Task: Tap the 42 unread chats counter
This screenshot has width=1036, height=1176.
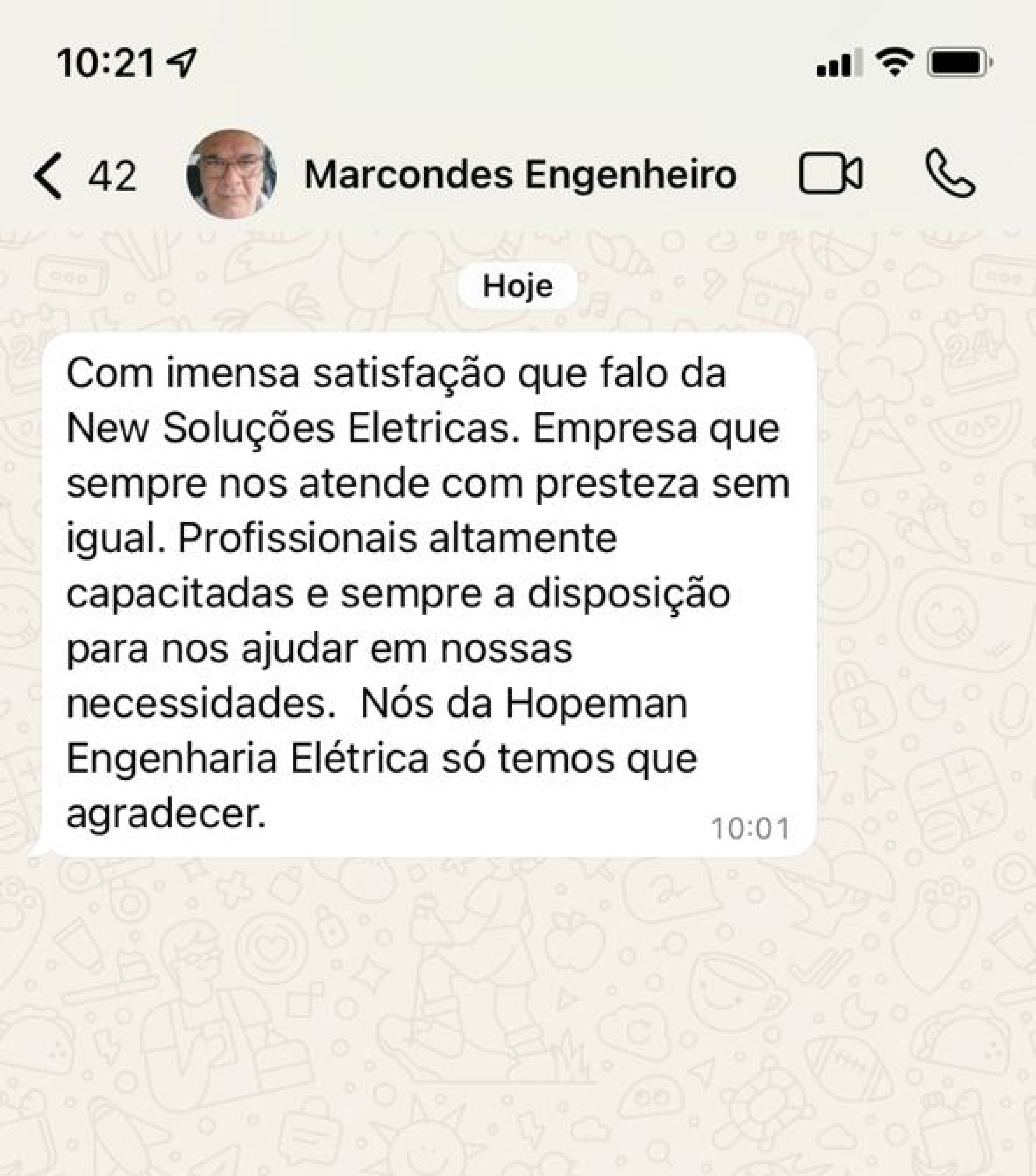Action: tap(112, 176)
